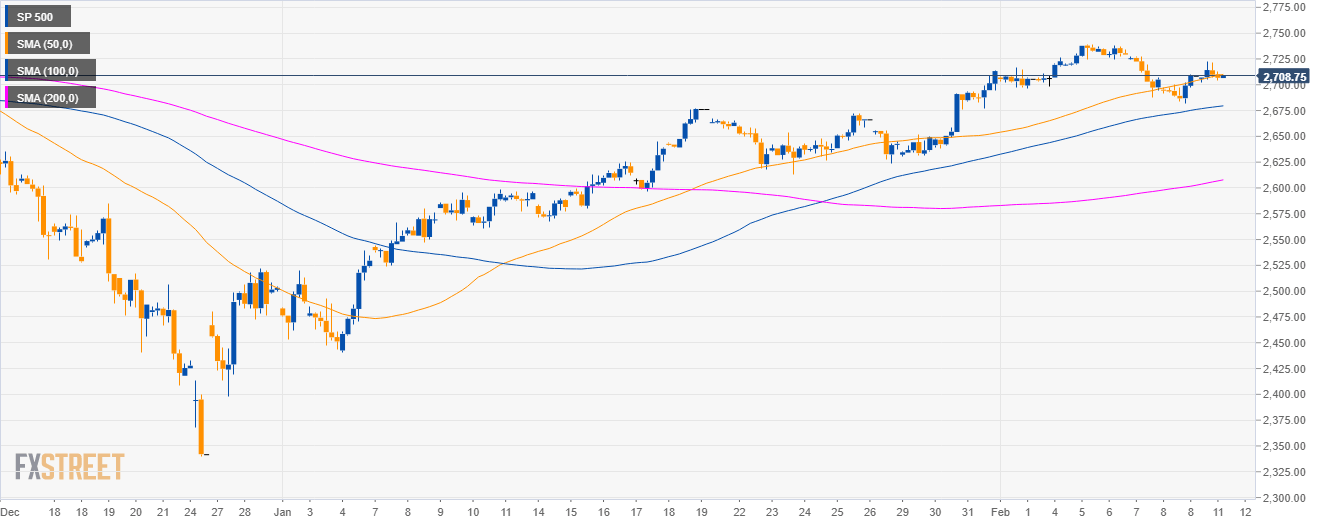Click the 2,500.00 price axis label
1326x525 pixels.
pyautogui.click(x=1287, y=291)
